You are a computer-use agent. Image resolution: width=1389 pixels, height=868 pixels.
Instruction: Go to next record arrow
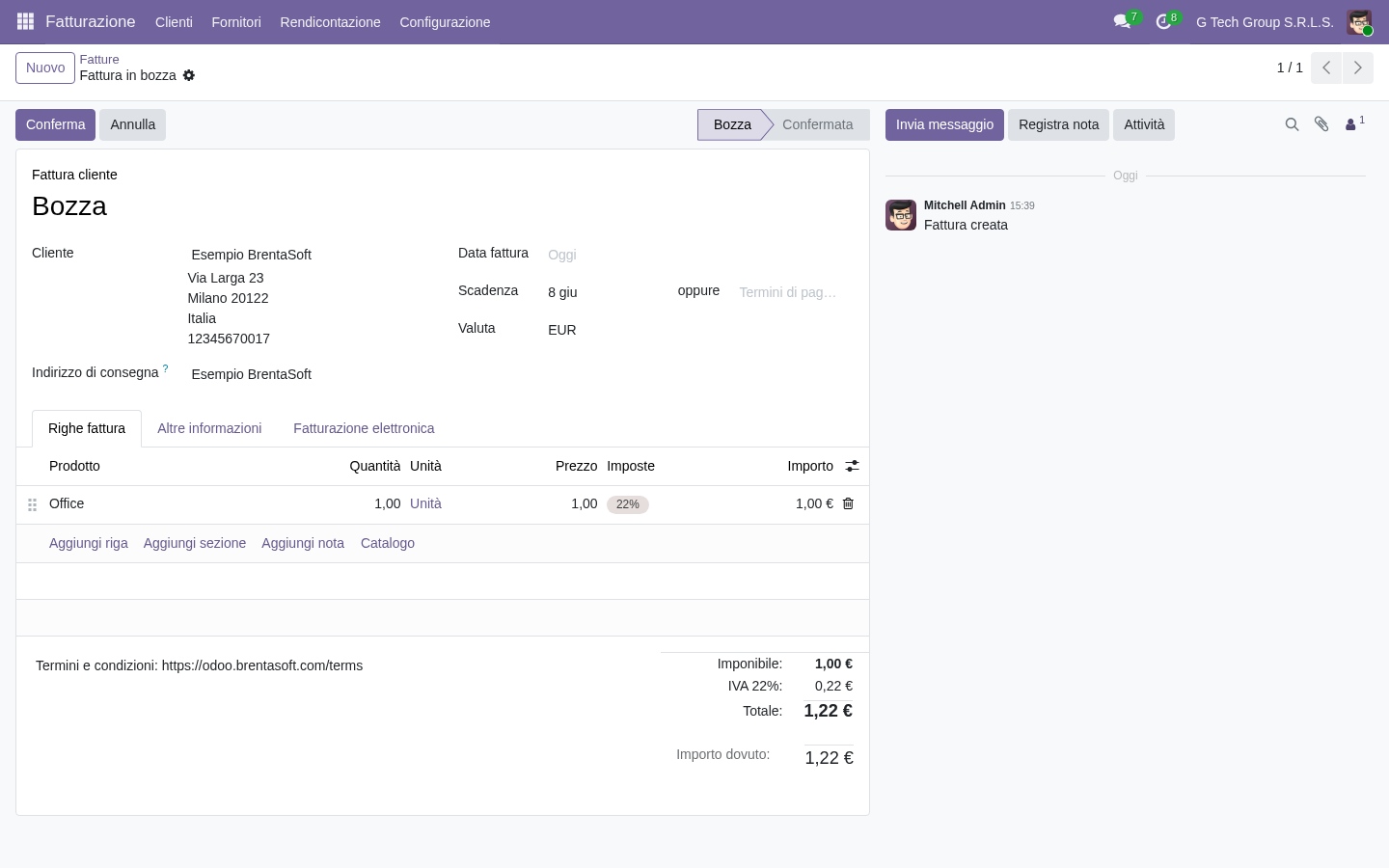point(1357,68)
